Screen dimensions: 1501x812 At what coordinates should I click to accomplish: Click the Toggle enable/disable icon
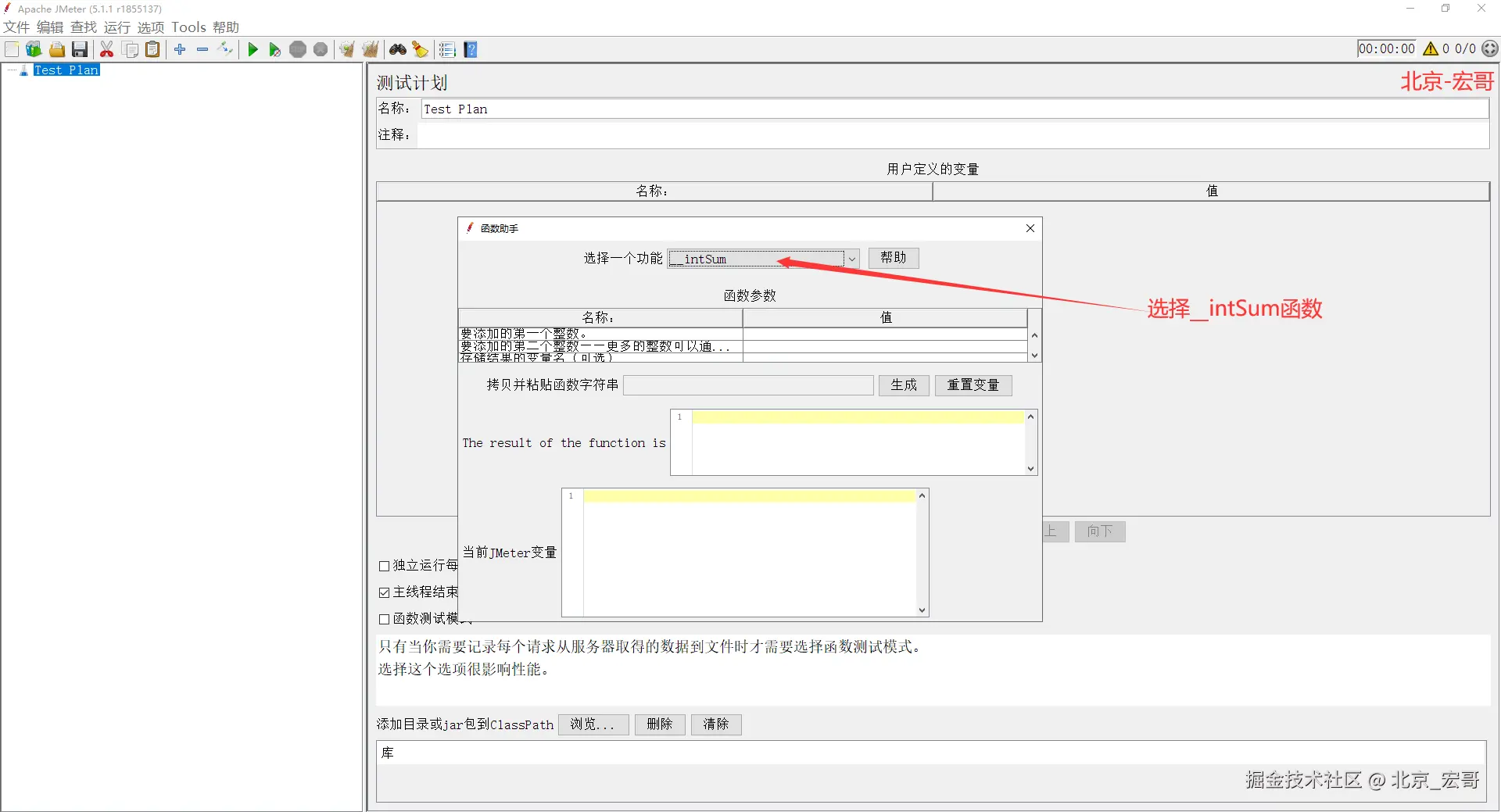pos(226,49)
